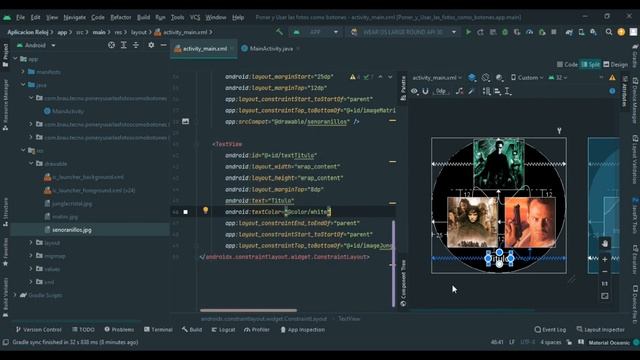Switch editor to Design view
Viewport: 640px width, 360px height.
click(616, 64)
